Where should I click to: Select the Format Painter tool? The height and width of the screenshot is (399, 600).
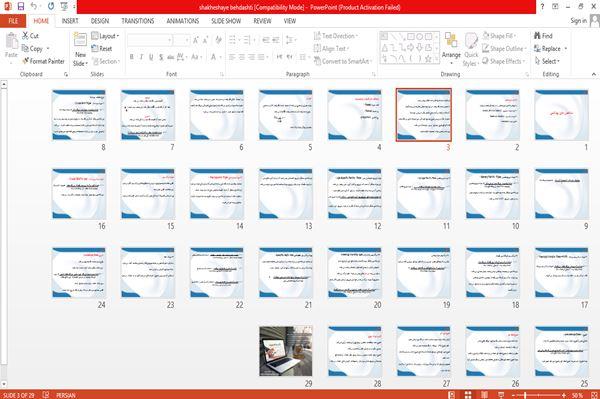coord(43,61)
